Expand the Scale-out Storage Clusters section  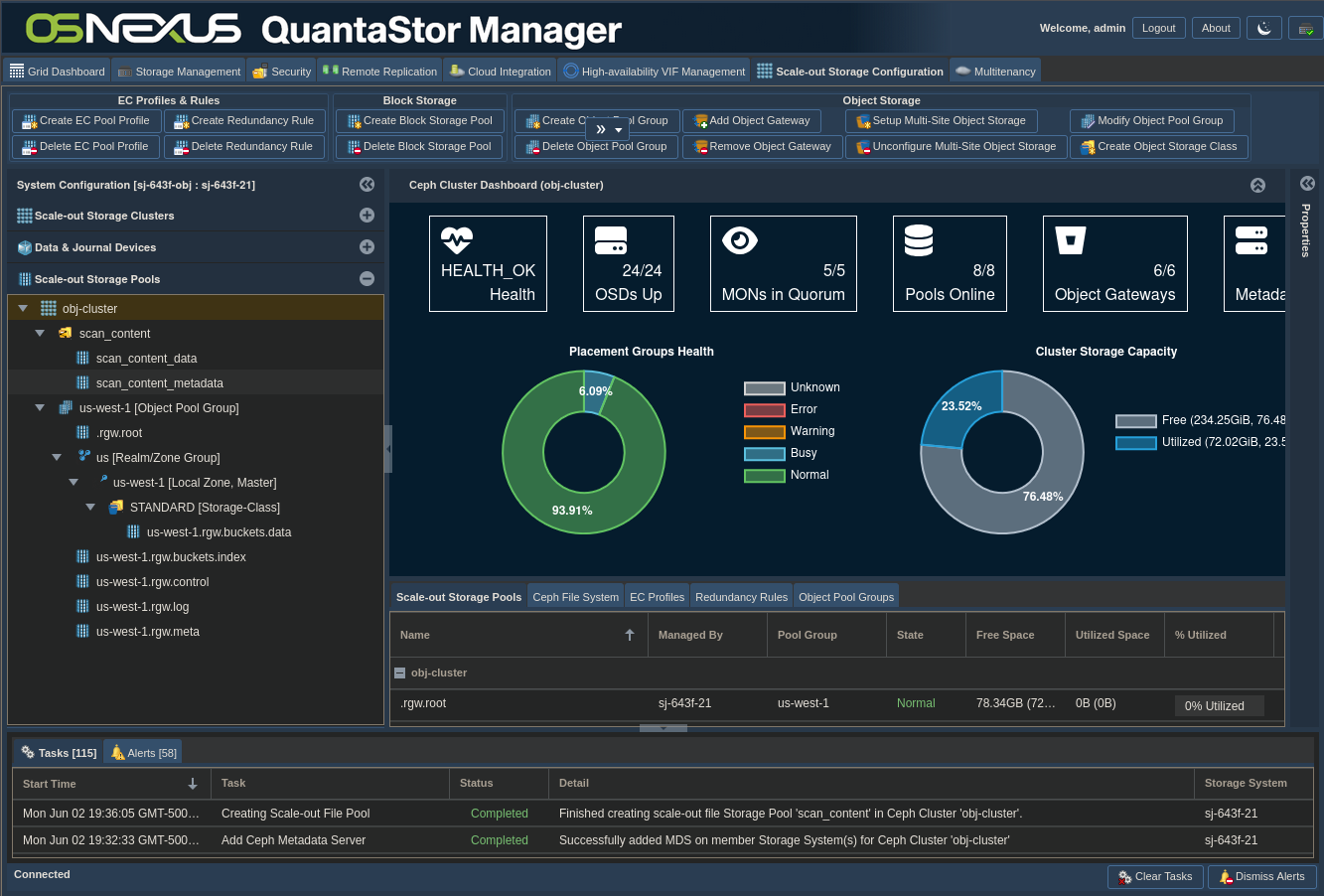tap(367, 216)
